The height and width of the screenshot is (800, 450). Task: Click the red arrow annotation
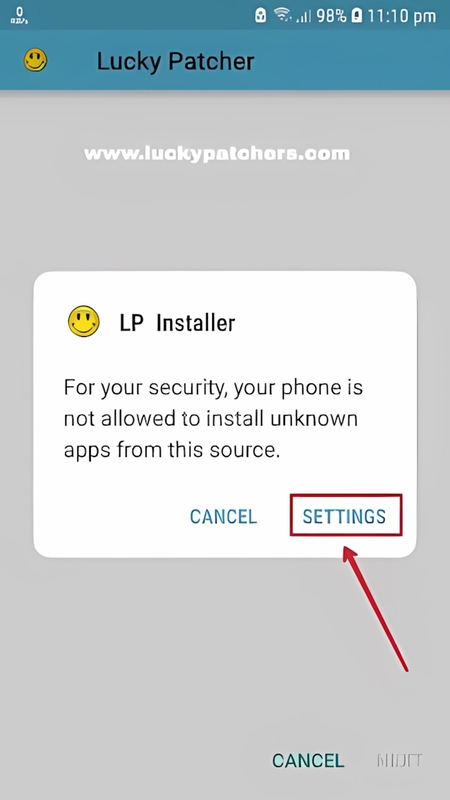coord(375,609)
